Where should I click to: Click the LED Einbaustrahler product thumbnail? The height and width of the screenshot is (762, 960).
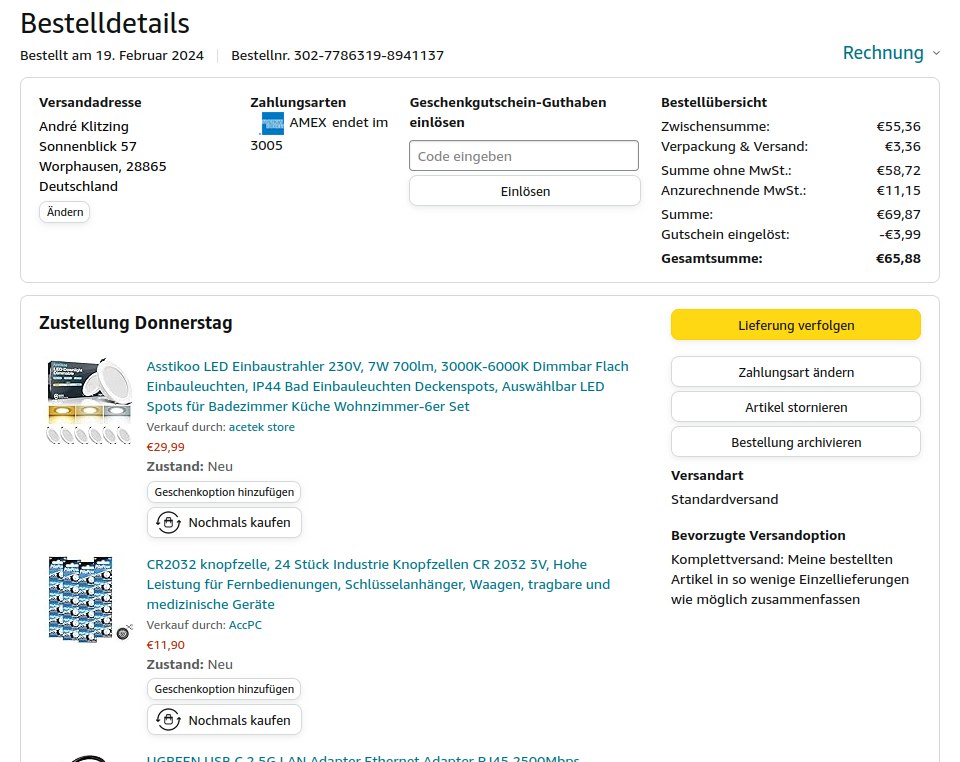pyautogui.click(x=89, y=403)
